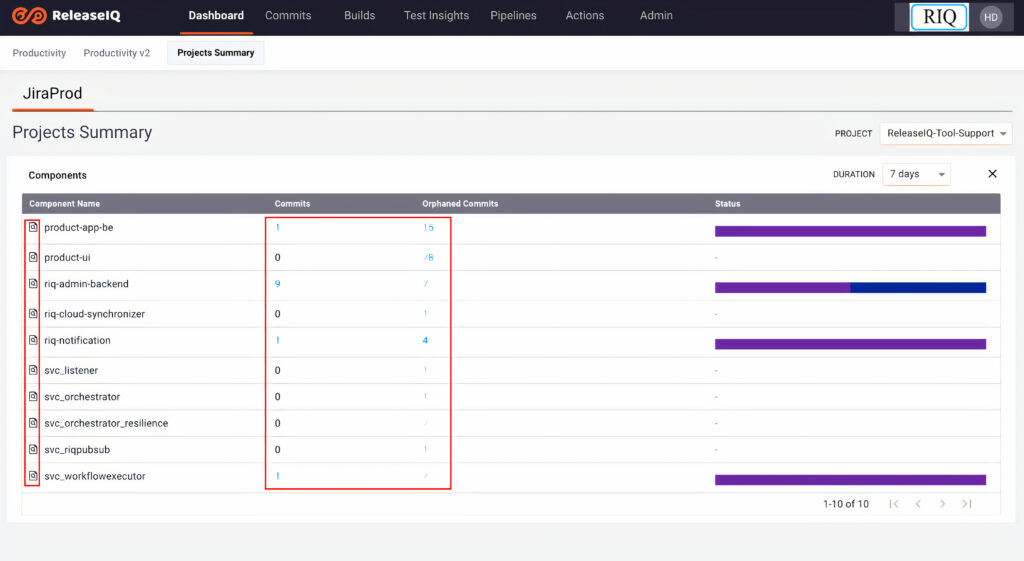Open the Admin menu
This screenshot has height=561, width=1024.
pos(656,16)
